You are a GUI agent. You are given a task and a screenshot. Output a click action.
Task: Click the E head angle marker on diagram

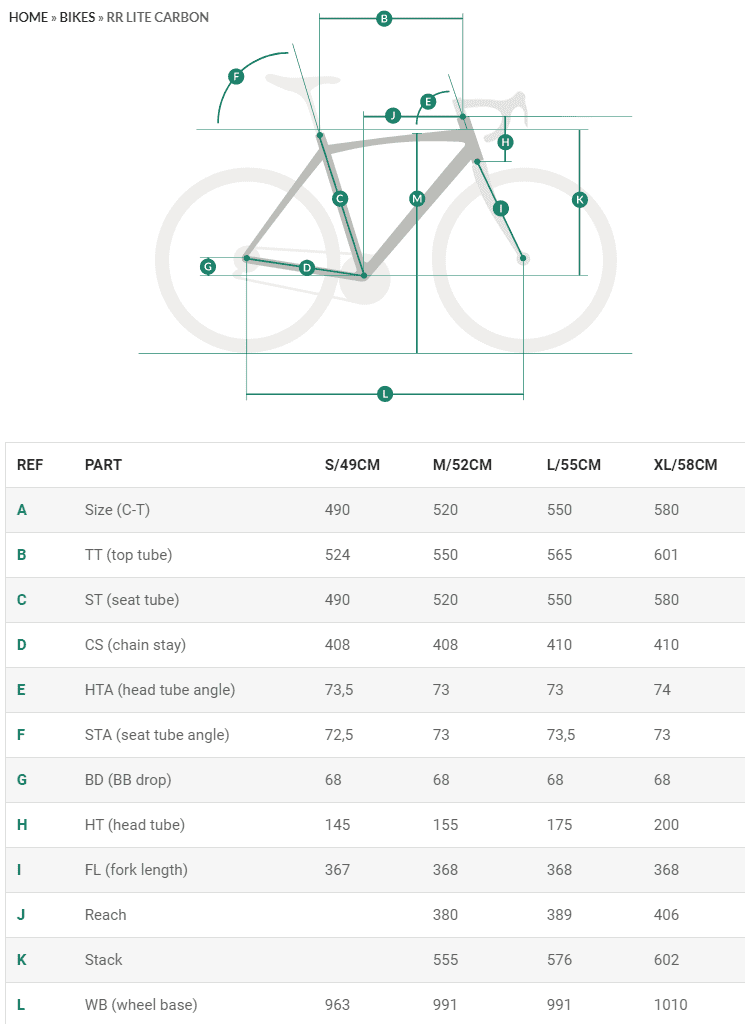428,101
